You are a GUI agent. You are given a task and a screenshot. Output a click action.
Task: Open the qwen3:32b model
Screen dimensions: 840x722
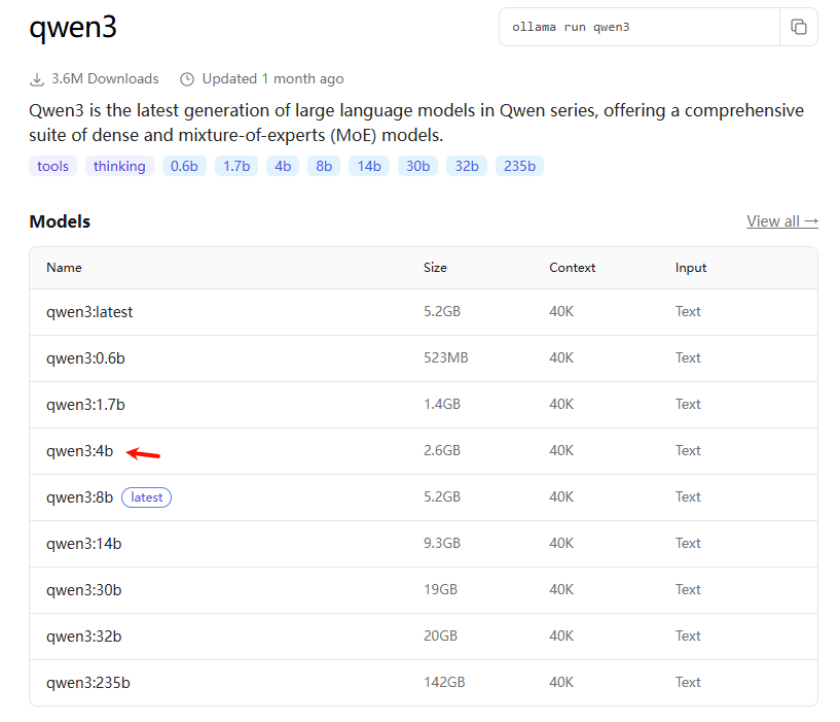pyautogui.click(x=84, y=636)
